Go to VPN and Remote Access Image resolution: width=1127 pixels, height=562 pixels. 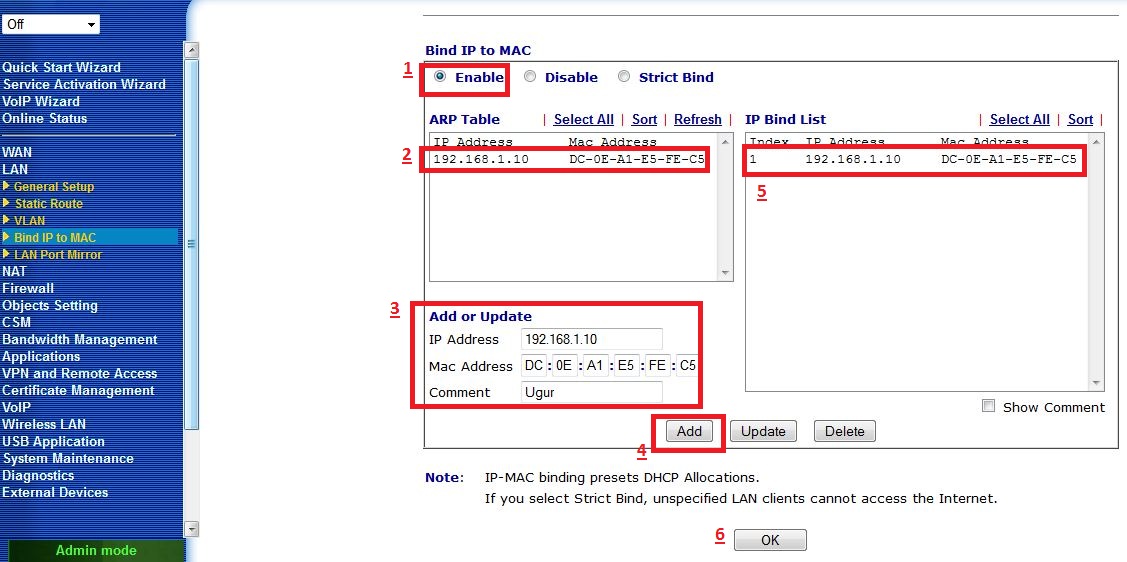[x=79, y=373]
